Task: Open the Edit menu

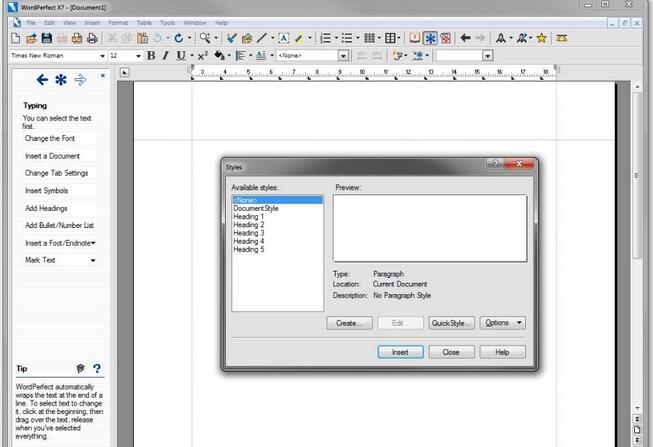Action: [49, 23]
